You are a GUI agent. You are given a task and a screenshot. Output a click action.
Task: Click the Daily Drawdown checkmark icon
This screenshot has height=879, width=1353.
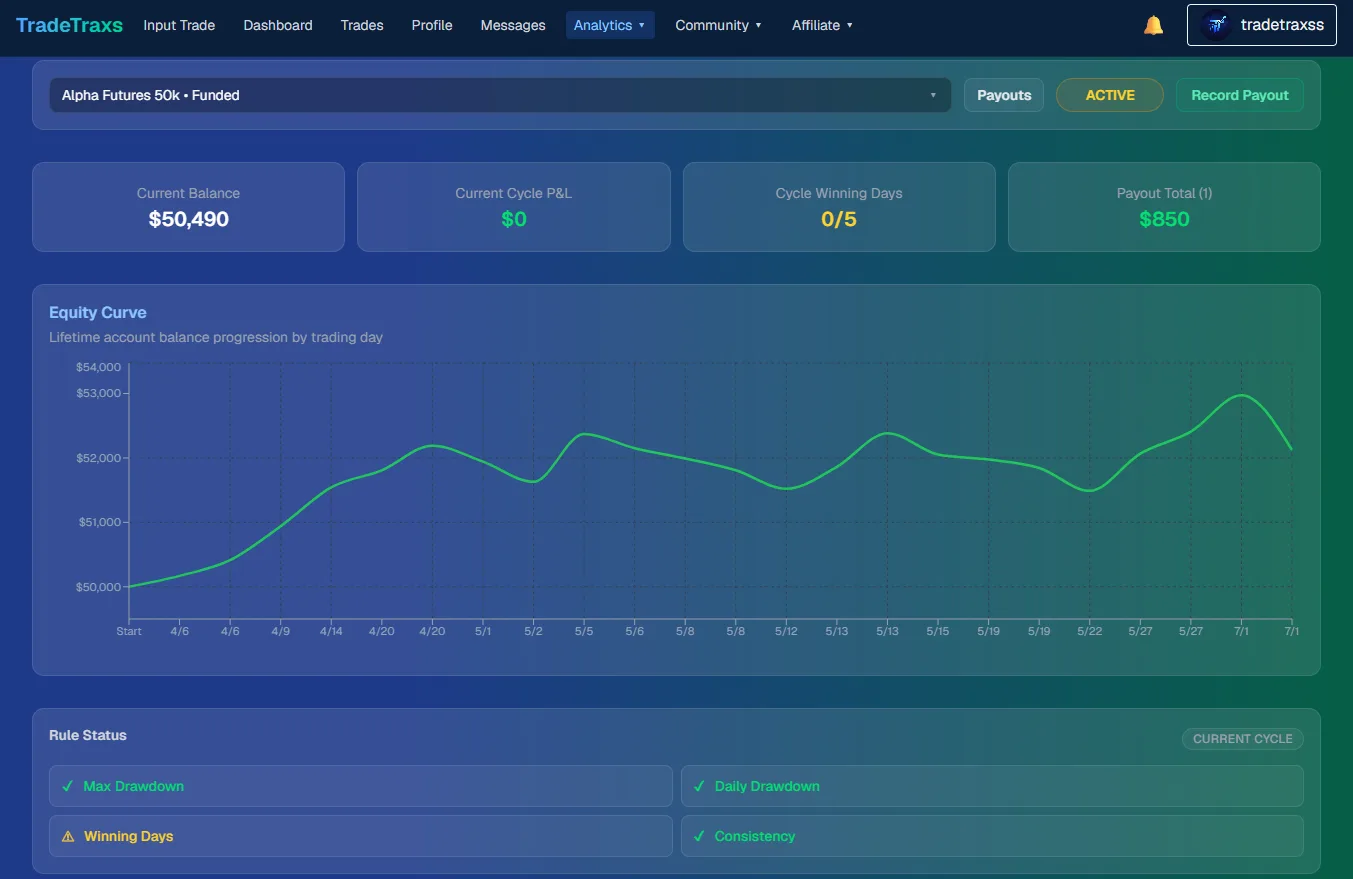tap(699, 786)
